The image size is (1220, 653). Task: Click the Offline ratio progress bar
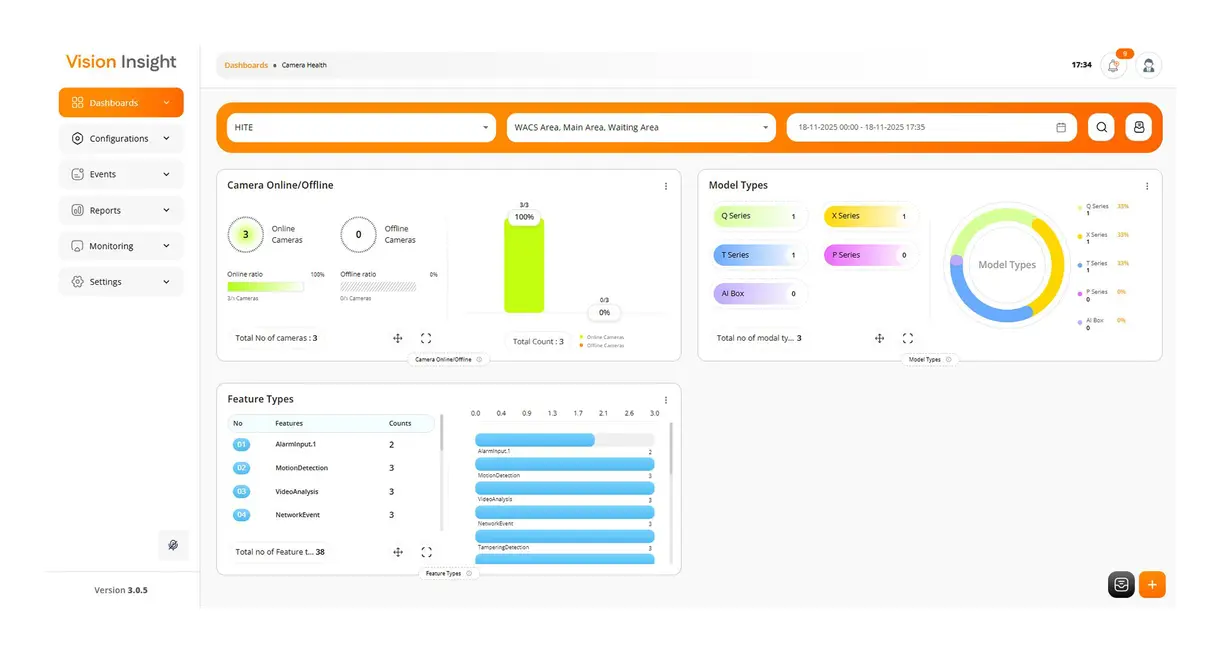coord(378,286)
